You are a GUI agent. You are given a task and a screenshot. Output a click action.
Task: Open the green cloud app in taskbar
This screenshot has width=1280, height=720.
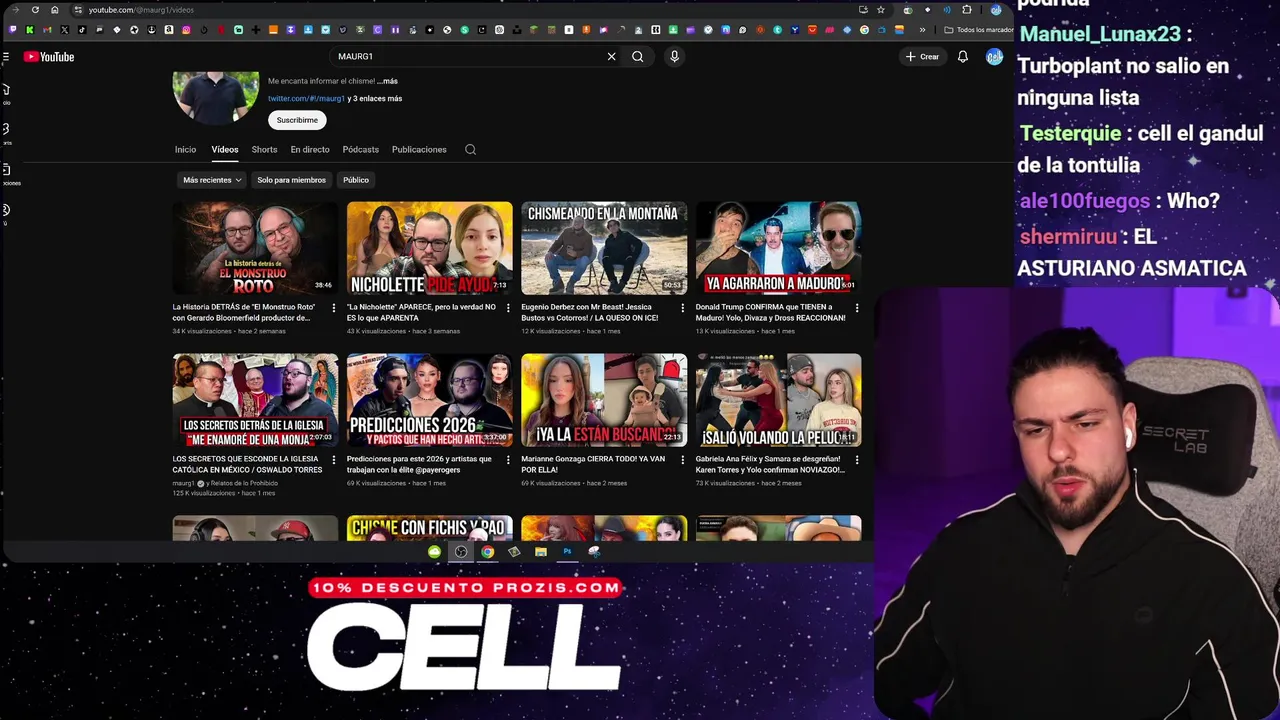tap(434, 552)
